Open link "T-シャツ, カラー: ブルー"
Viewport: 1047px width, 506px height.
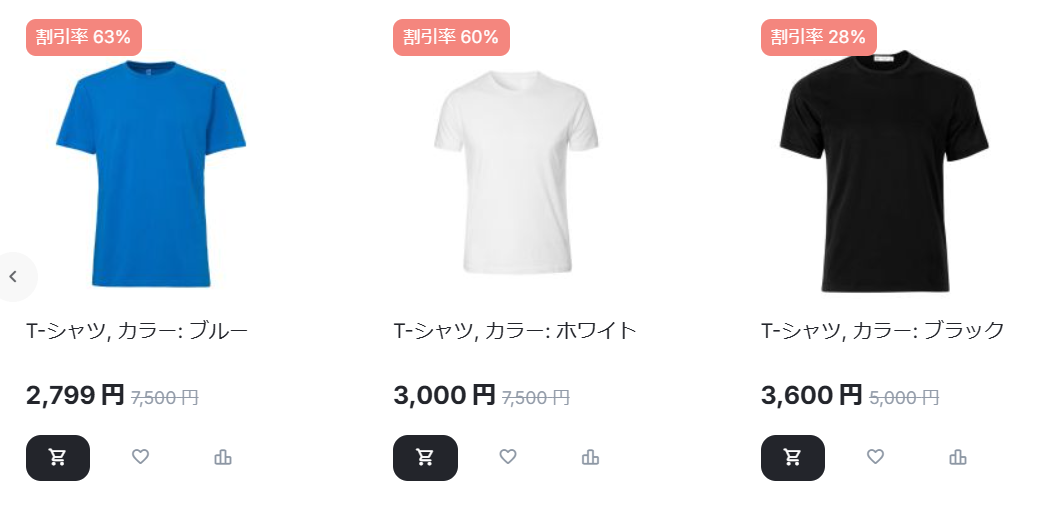coord(137,331)
